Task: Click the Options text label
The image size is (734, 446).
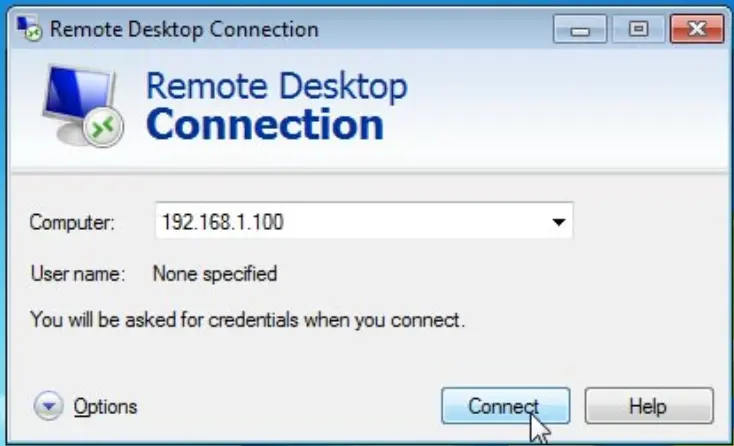Action: coord(105,406)
